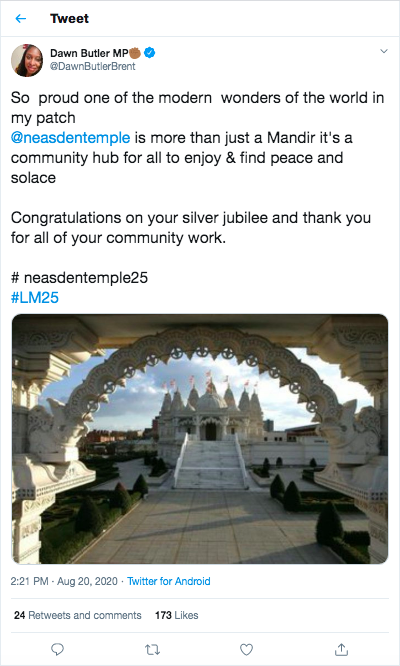View the 24 Retweets and comments
This screenshot has height=666, width=400.
click(x=78, y=615)
